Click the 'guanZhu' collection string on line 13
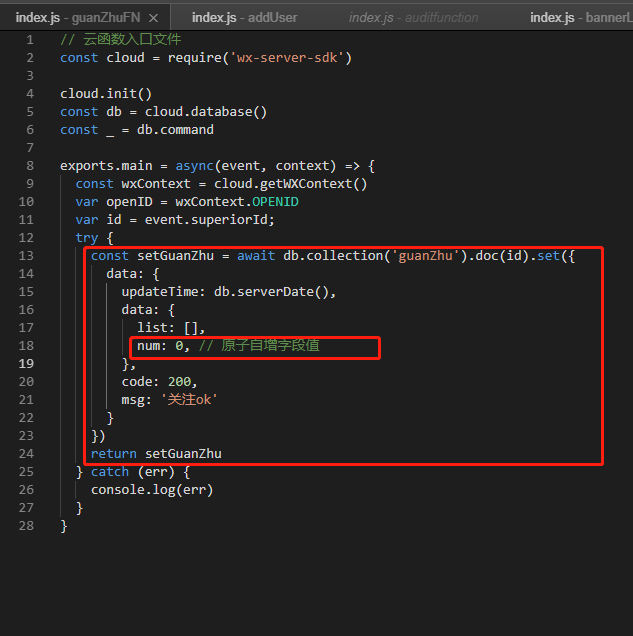 425,256
